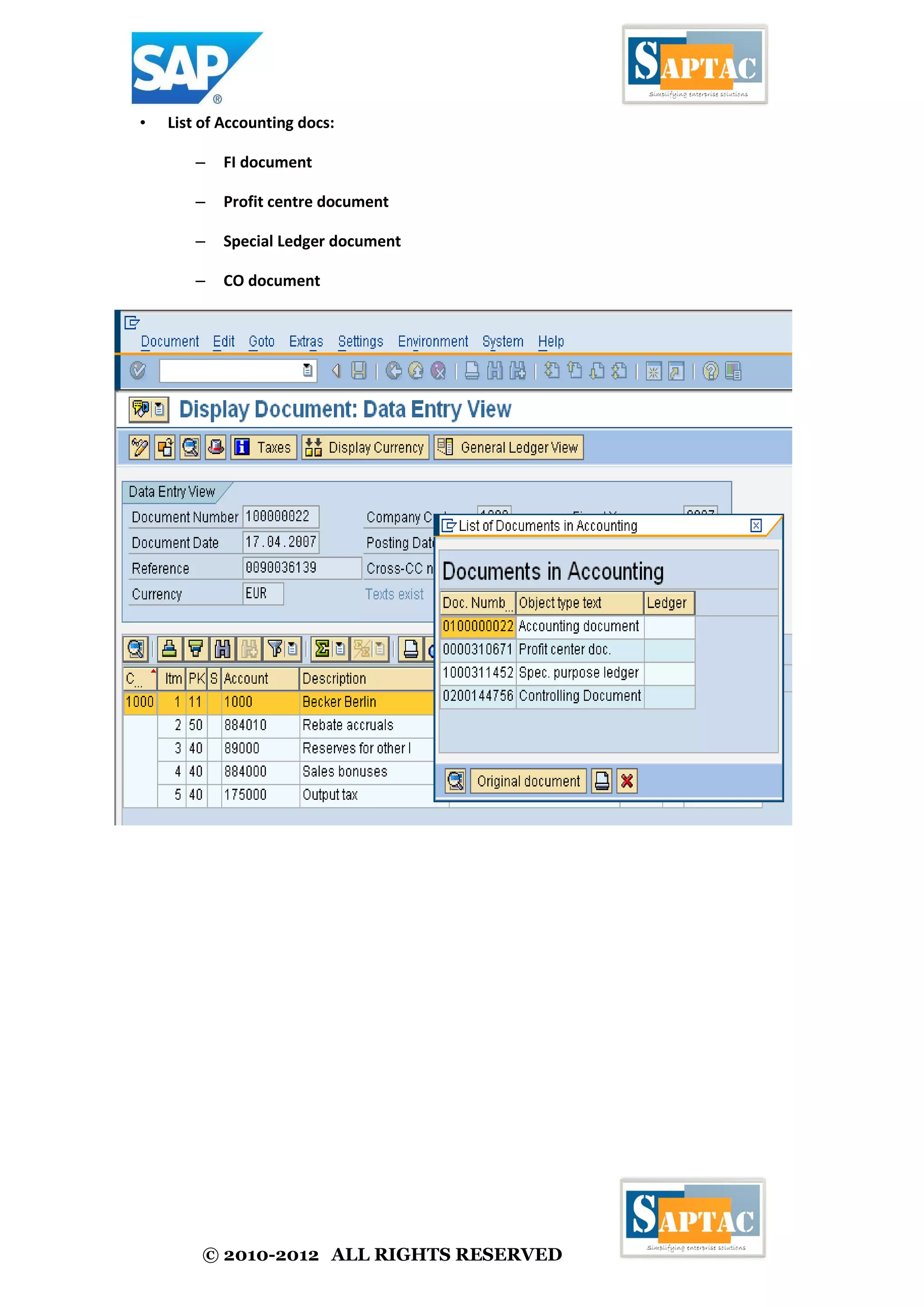Click the Find binoculars icon in standard toolbar
The height and width of the screenshot is (1307, 924).
495,371
